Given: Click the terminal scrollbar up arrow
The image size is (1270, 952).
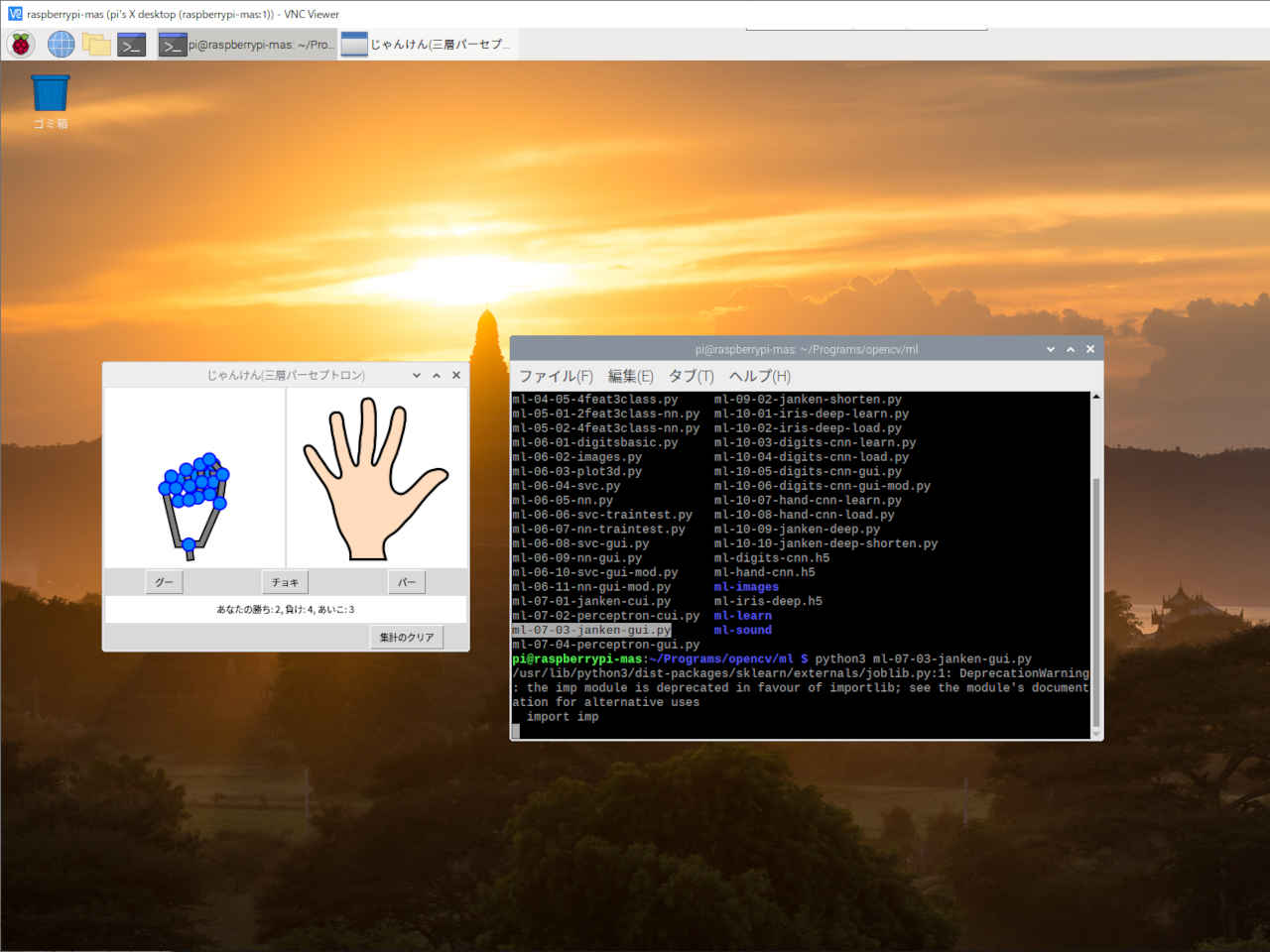Looking at the screenshot, I should coord(1096,397).
